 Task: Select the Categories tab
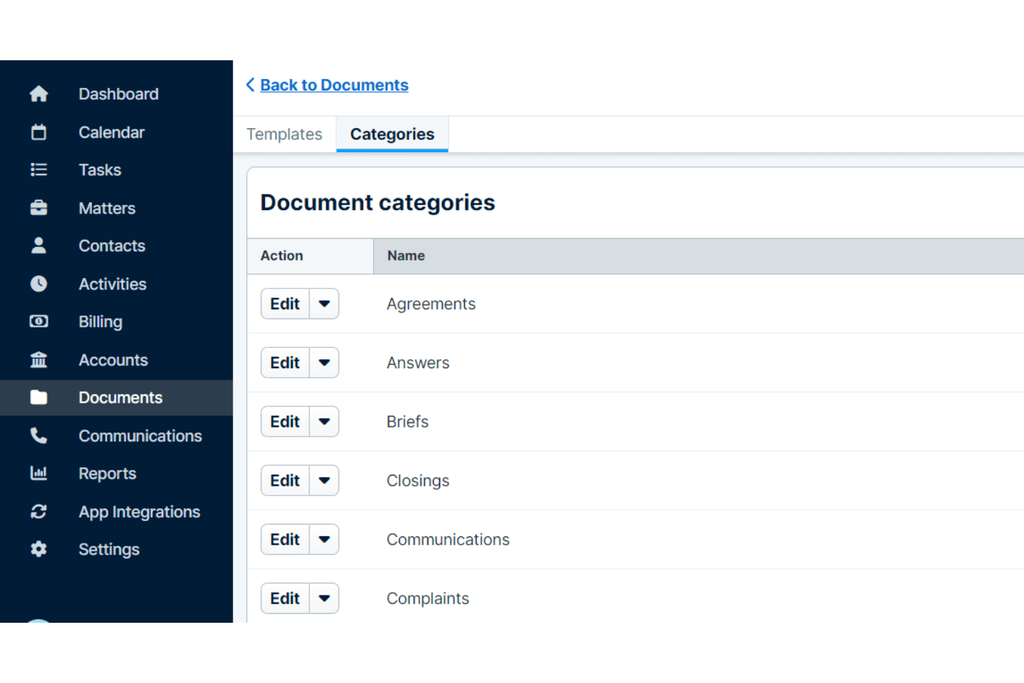click(x=392, y=134)
